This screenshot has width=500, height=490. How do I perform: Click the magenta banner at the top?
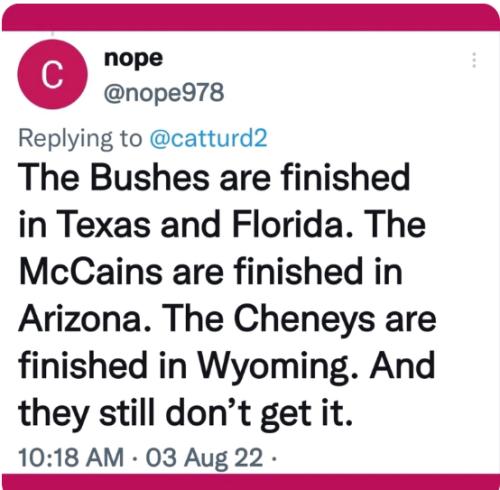click(x=250, y=17)
